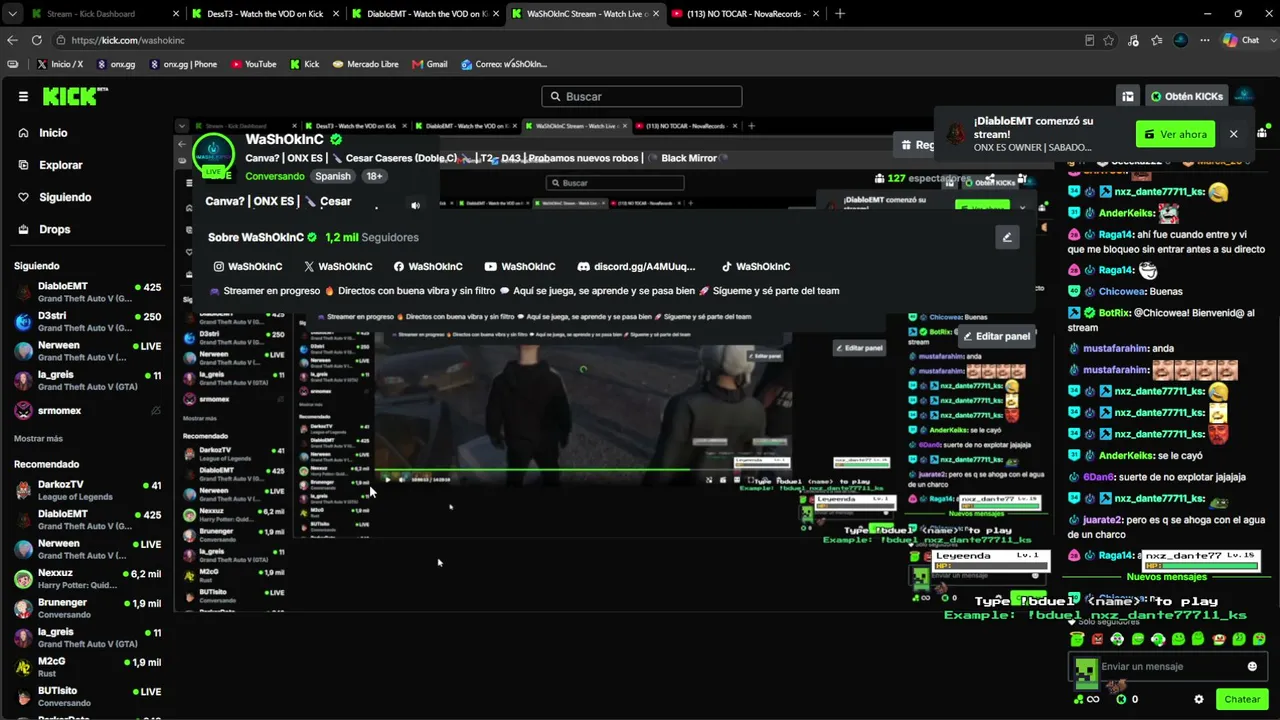Bookmark this page with the star icon

[1109, 40]
